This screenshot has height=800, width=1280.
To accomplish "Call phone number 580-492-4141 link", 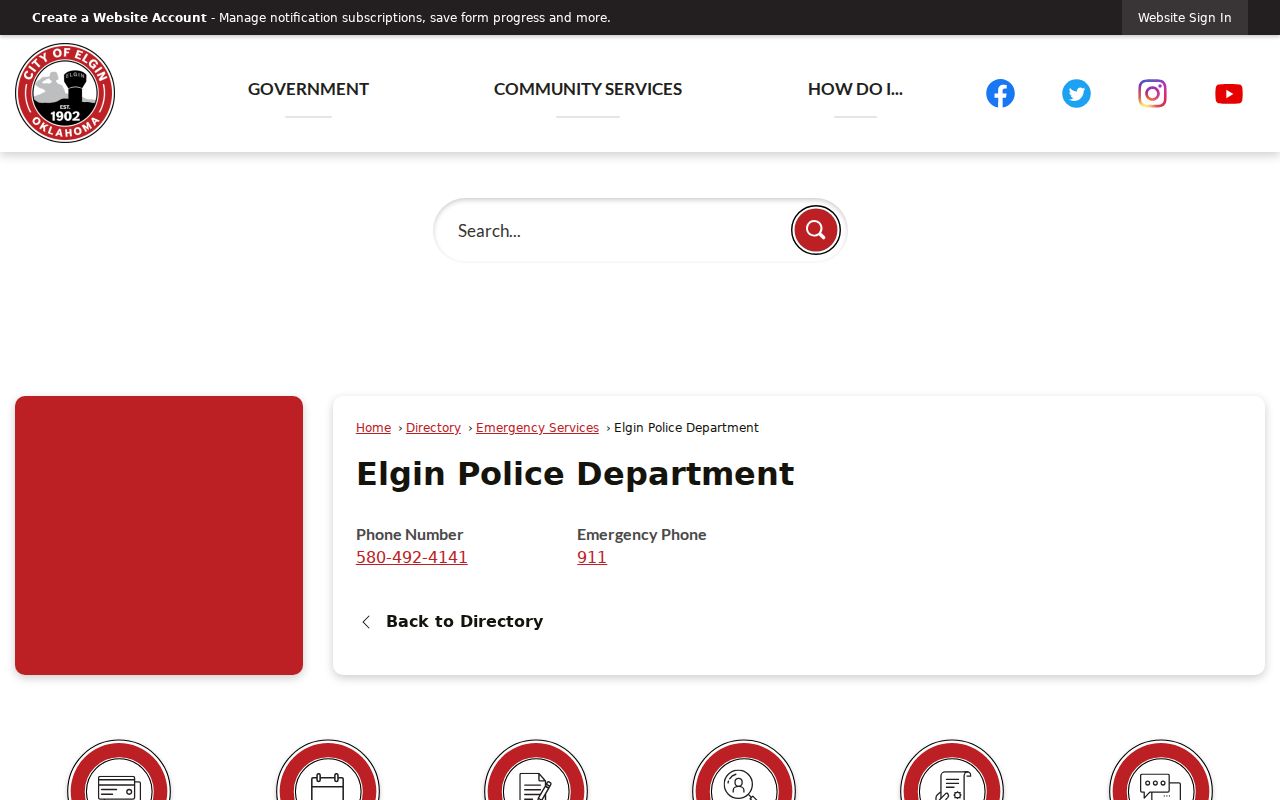I will point(412,557).
